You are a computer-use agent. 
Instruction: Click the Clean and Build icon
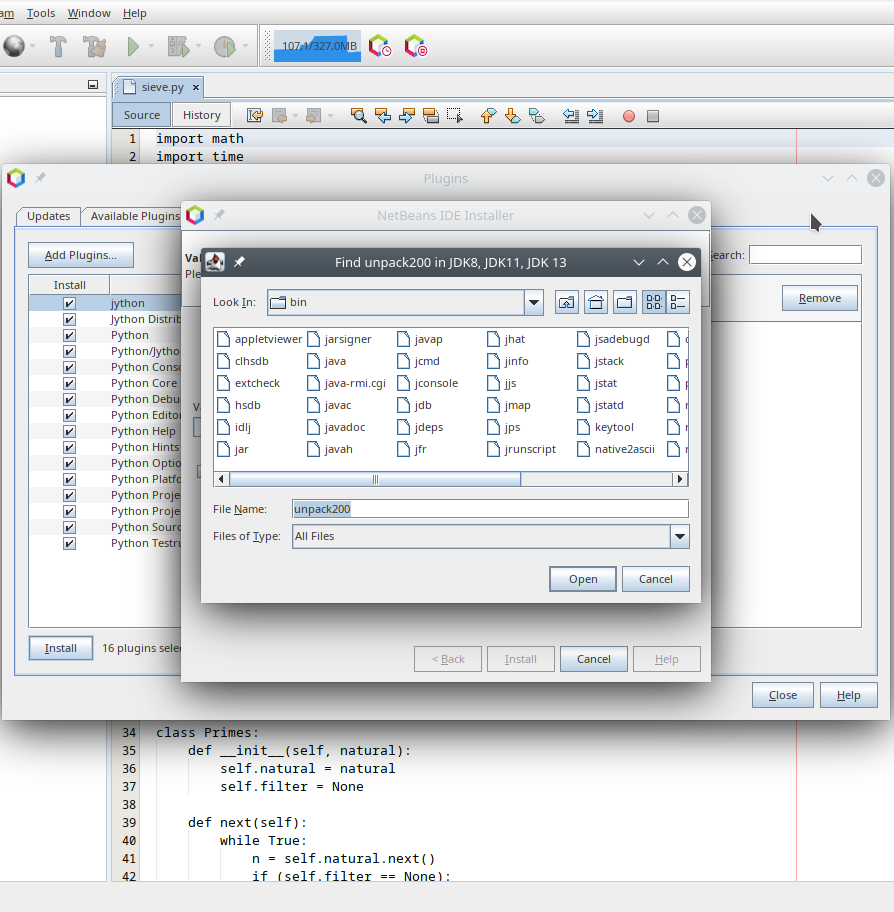[x=94, y=47]
